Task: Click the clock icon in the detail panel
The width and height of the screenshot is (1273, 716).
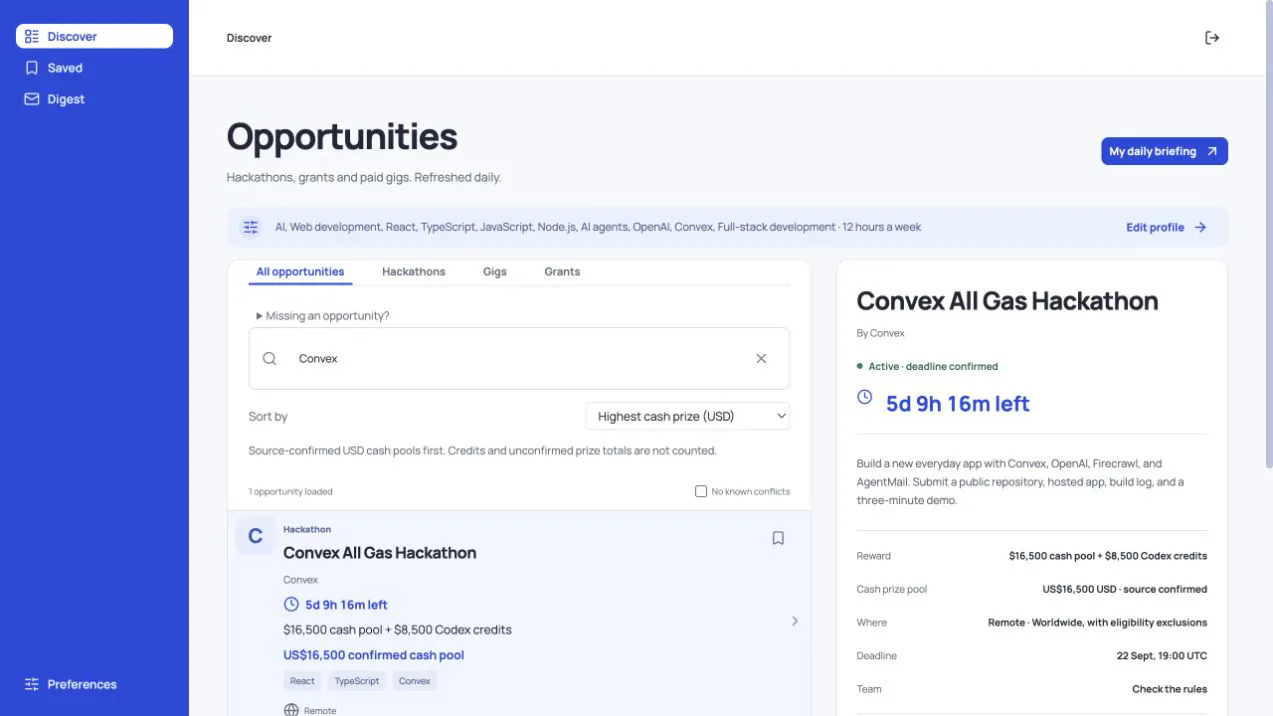Action: tap(865, 397)
